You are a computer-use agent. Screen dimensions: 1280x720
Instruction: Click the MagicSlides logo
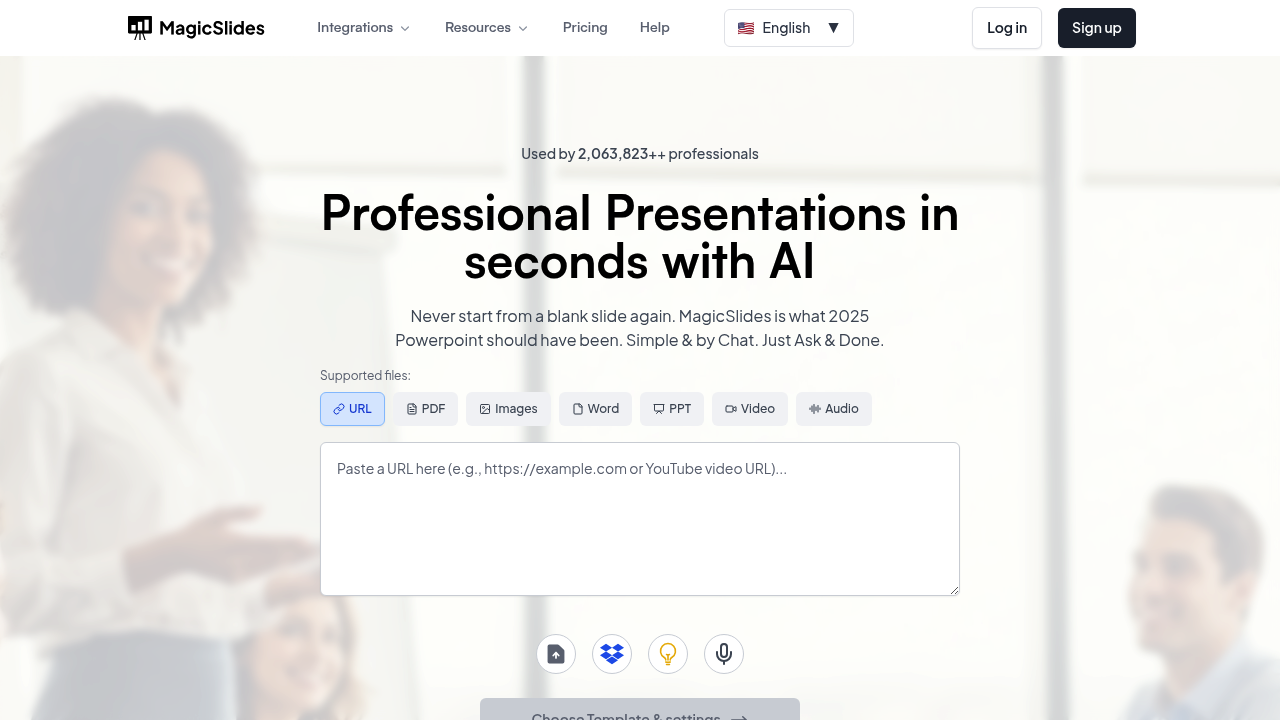click(x=196, y=28)
